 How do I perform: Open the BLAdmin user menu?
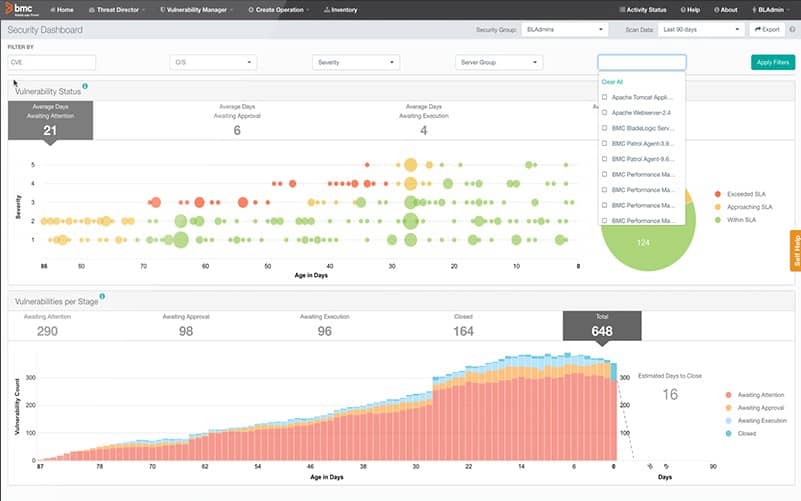771,10
